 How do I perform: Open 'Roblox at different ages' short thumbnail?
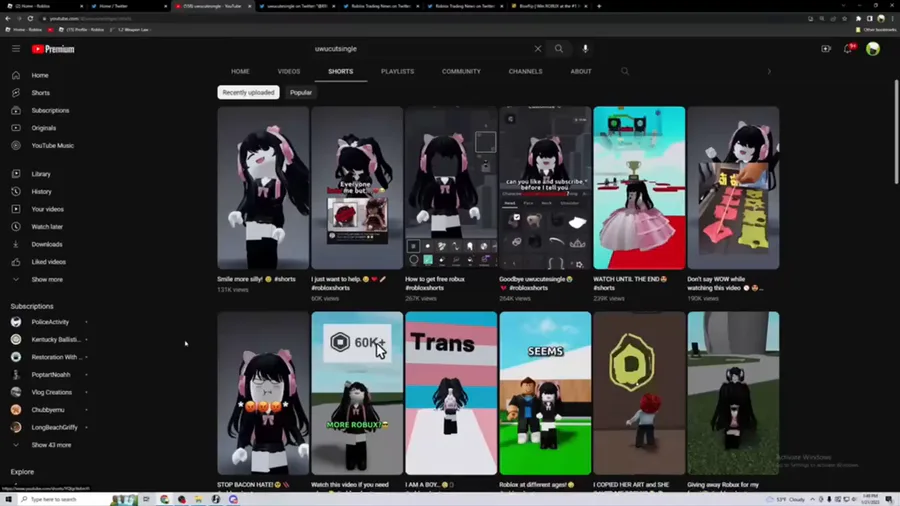545,393
